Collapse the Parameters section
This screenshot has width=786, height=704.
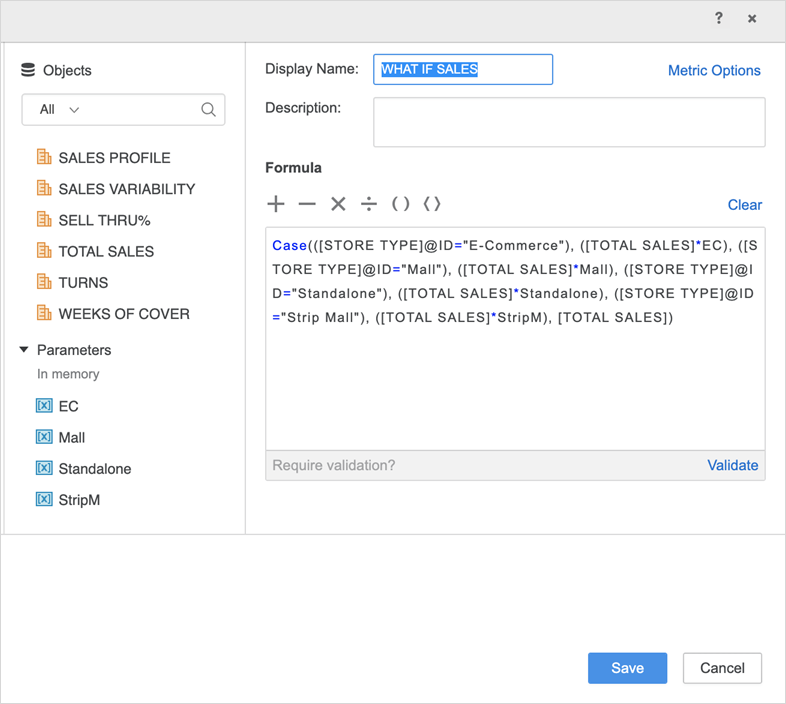(24, 350)
